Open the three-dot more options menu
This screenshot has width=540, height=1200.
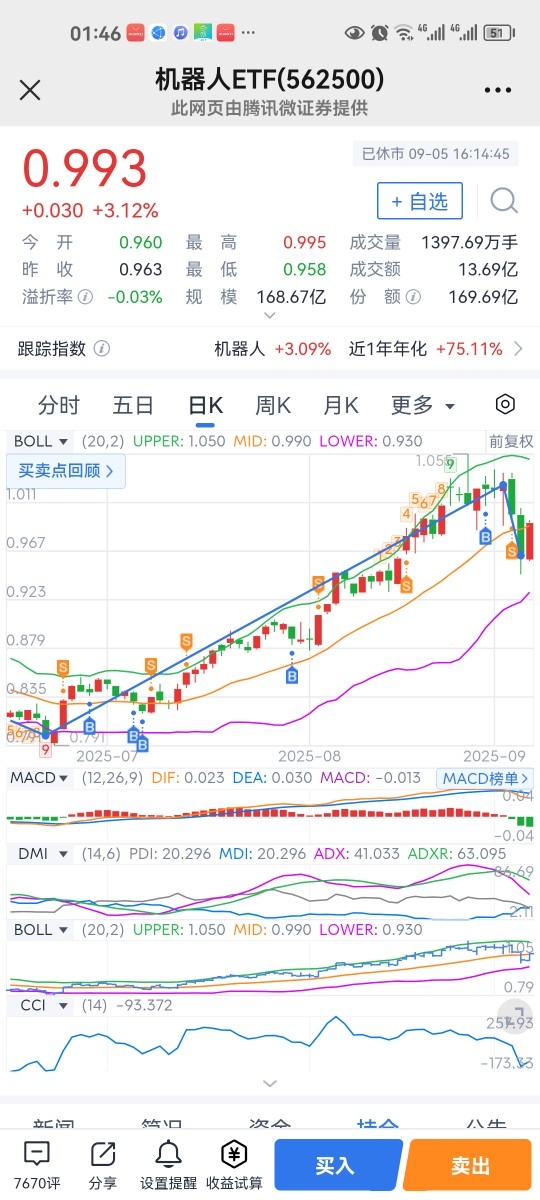[497, 90]
